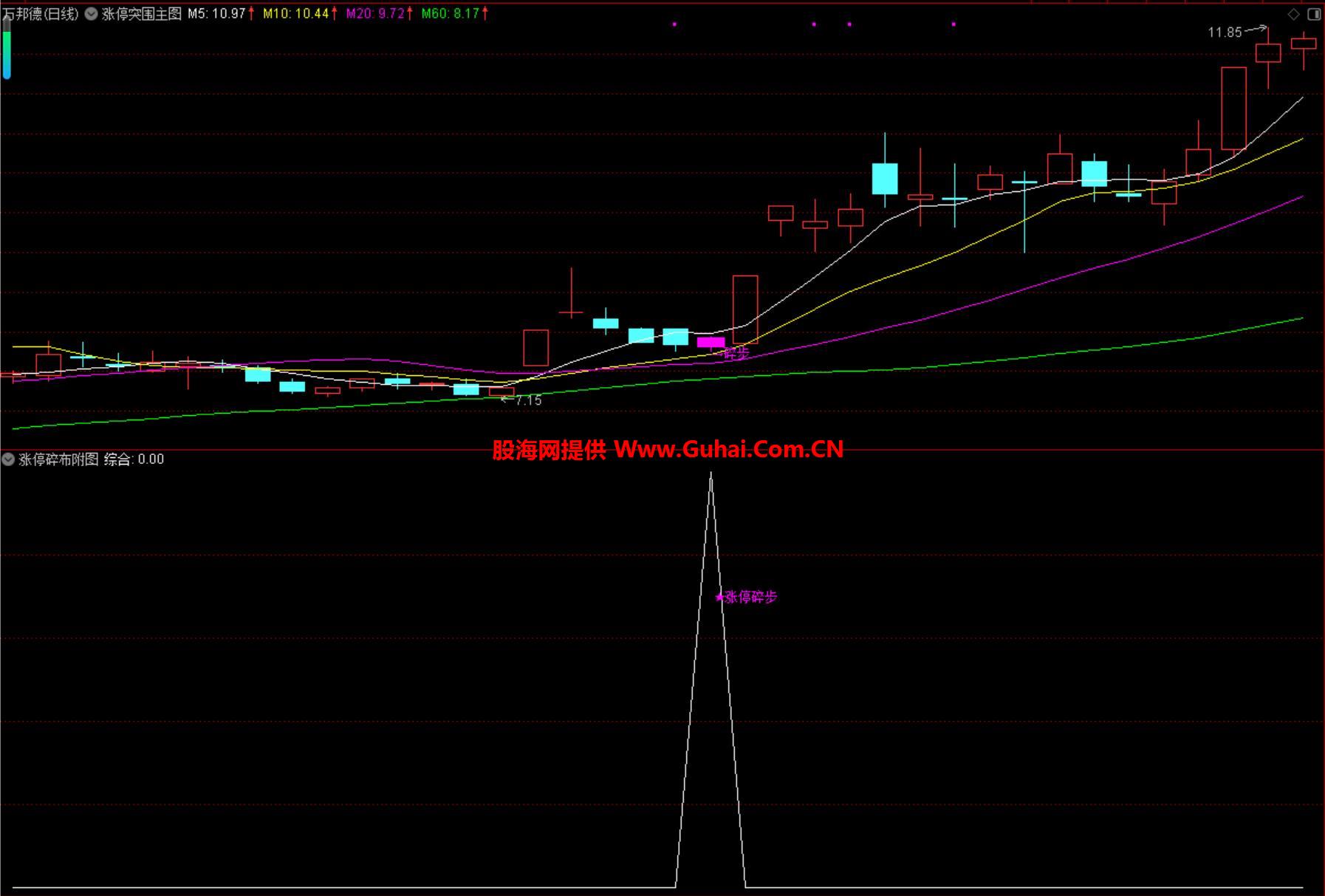Click the M5: 10.97 moving average label
This screenshot has height=896, width=1325.
click(x=216, y=14)
